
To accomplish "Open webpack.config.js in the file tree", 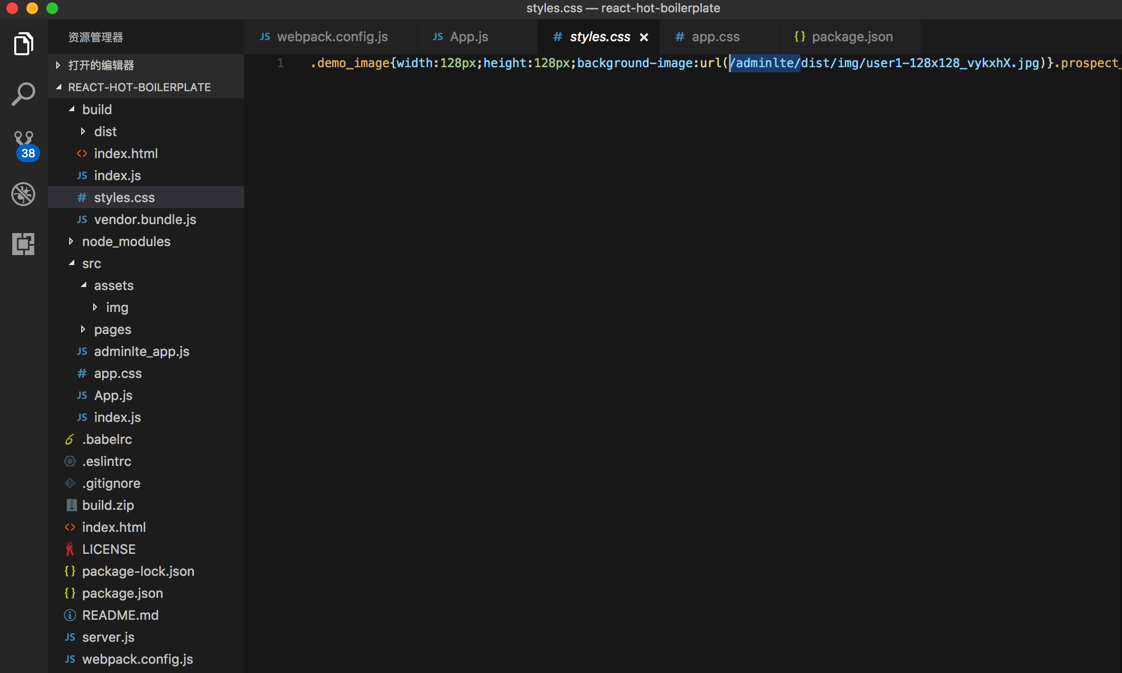I will (146, 659).
